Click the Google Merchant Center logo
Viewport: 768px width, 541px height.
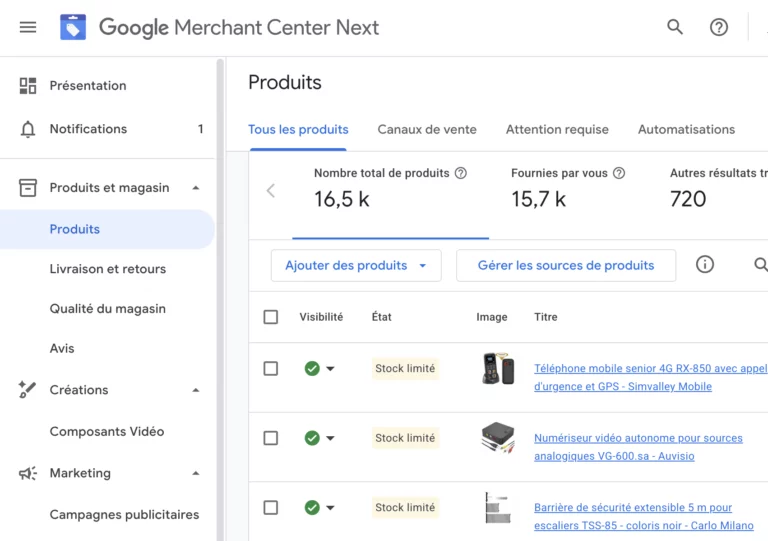[x=73, y=27]
